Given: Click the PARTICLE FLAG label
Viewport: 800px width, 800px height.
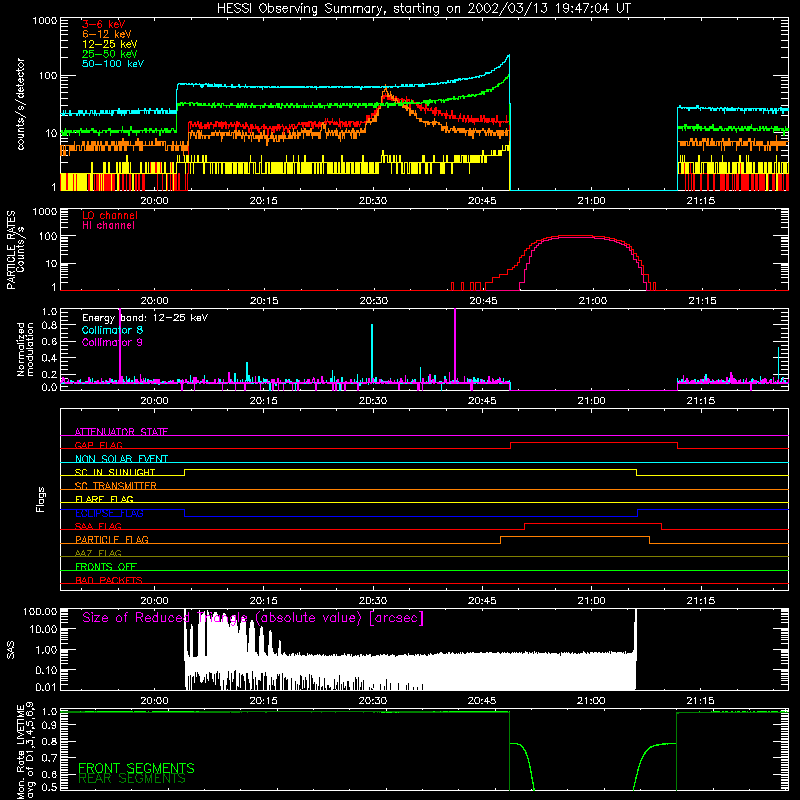Looking at the screenshot, I should click(112, 539).
